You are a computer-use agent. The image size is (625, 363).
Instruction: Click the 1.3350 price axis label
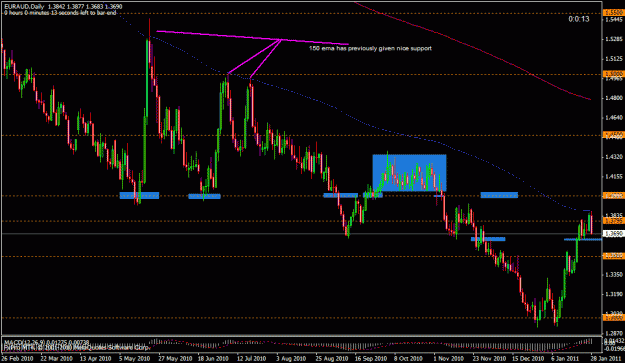point(613,275)
